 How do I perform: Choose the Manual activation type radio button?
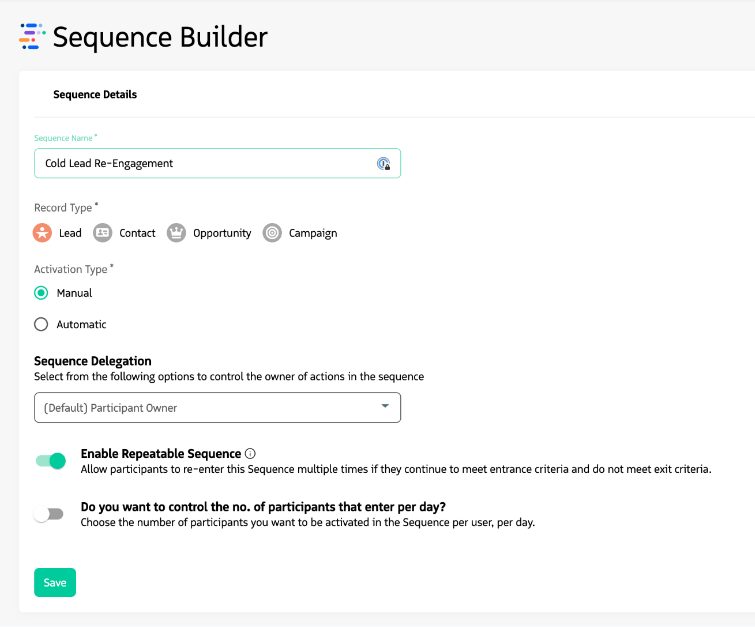coord(41,293)
